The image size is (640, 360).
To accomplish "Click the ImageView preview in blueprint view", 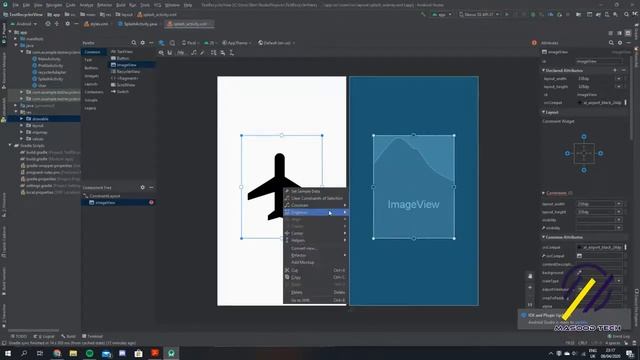I will [x=413, y=187].
